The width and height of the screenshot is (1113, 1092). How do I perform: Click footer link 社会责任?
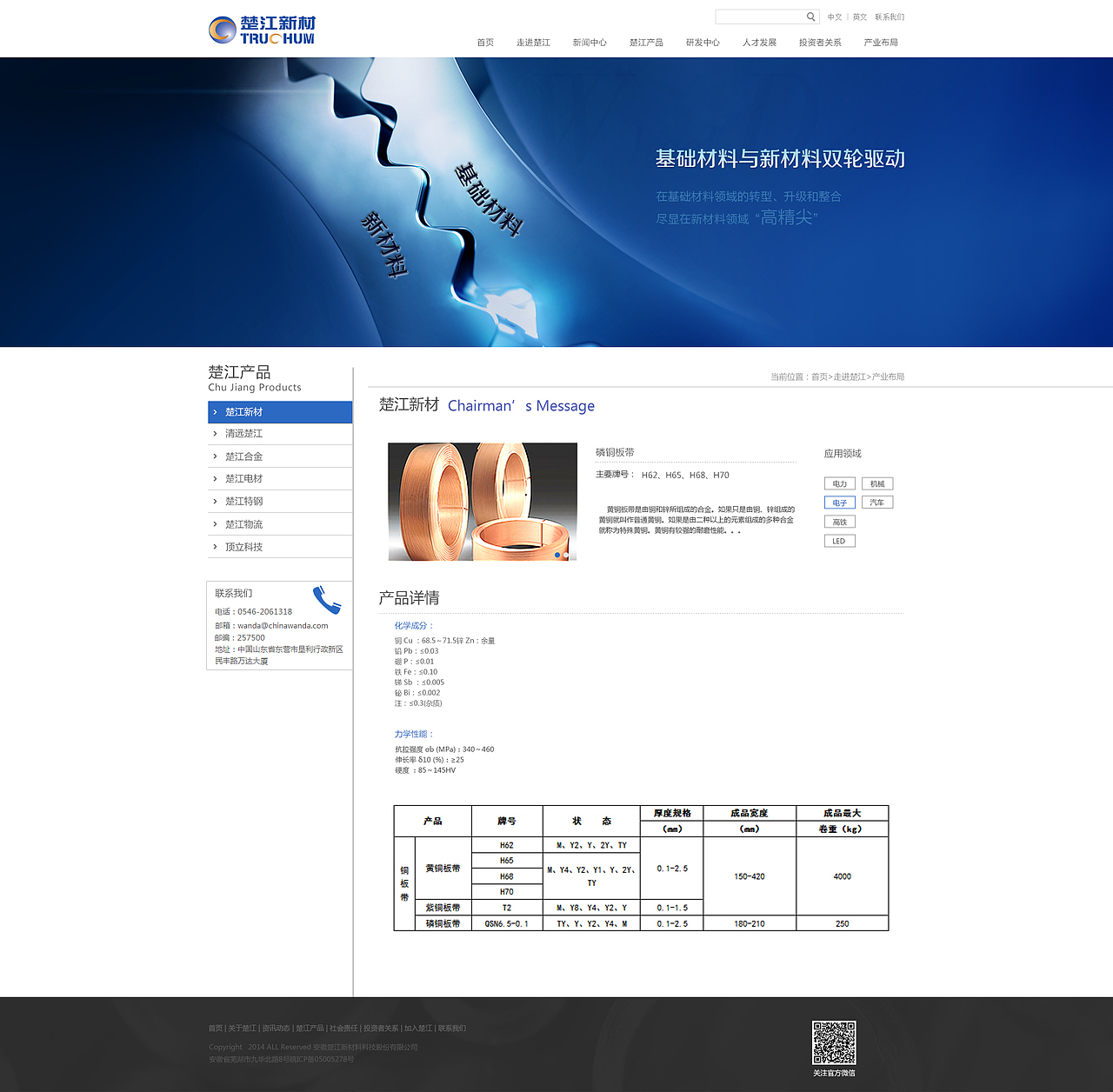click(x=343, y=1029)
